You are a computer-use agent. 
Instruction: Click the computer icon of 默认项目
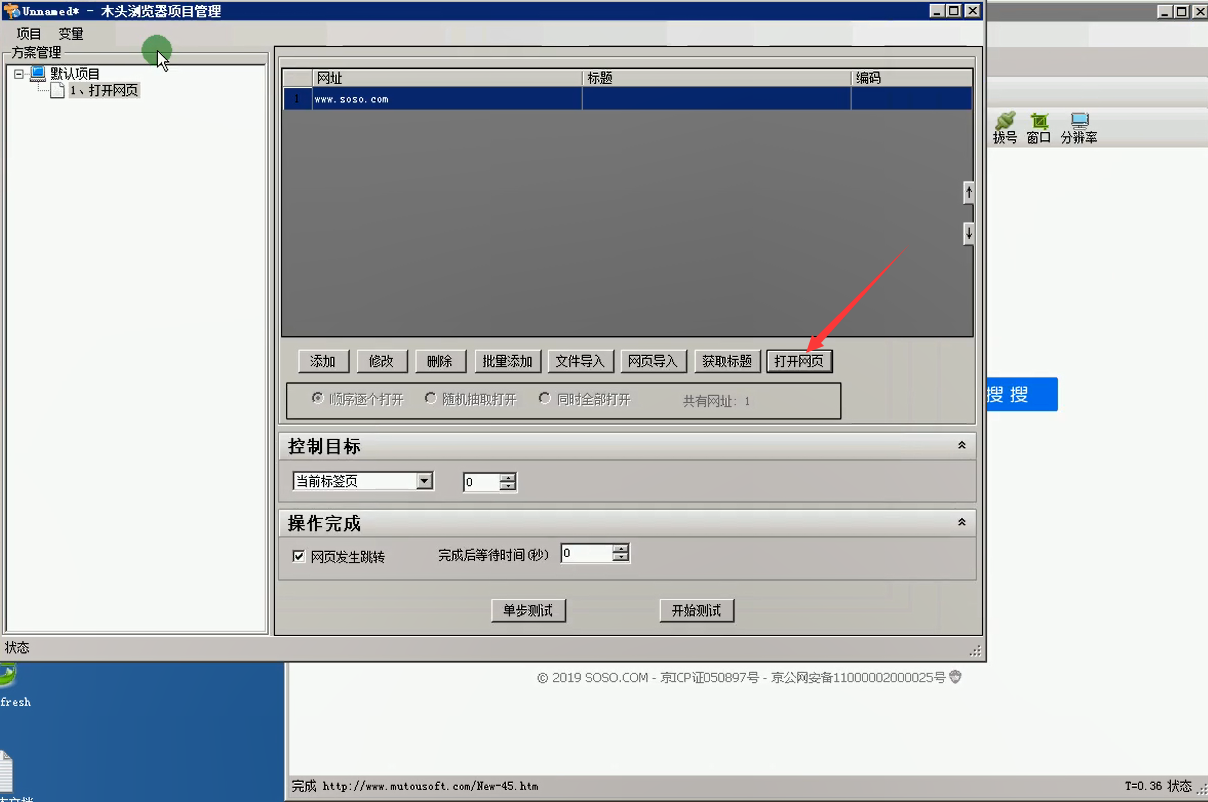38,73
